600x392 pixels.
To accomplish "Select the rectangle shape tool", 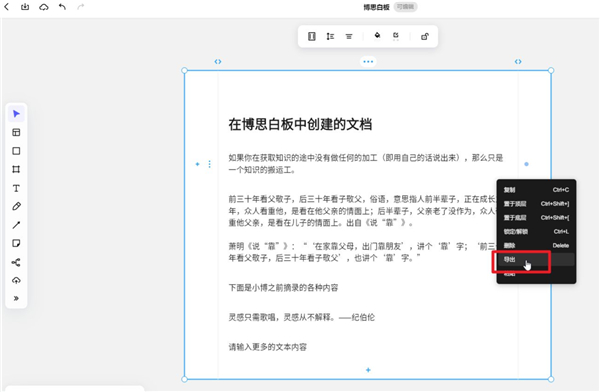I will 16,151.
